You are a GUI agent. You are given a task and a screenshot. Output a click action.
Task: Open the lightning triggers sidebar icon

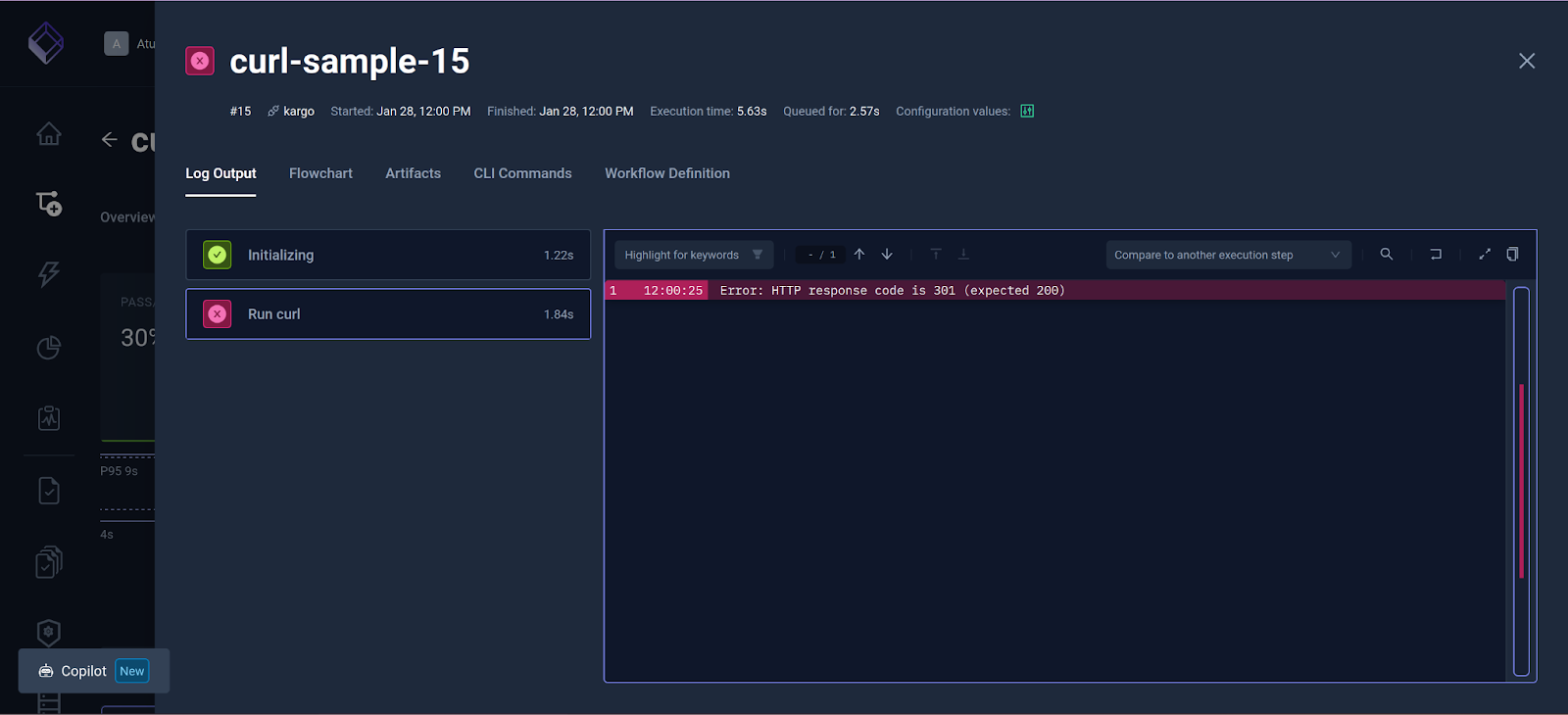(48, 273)
